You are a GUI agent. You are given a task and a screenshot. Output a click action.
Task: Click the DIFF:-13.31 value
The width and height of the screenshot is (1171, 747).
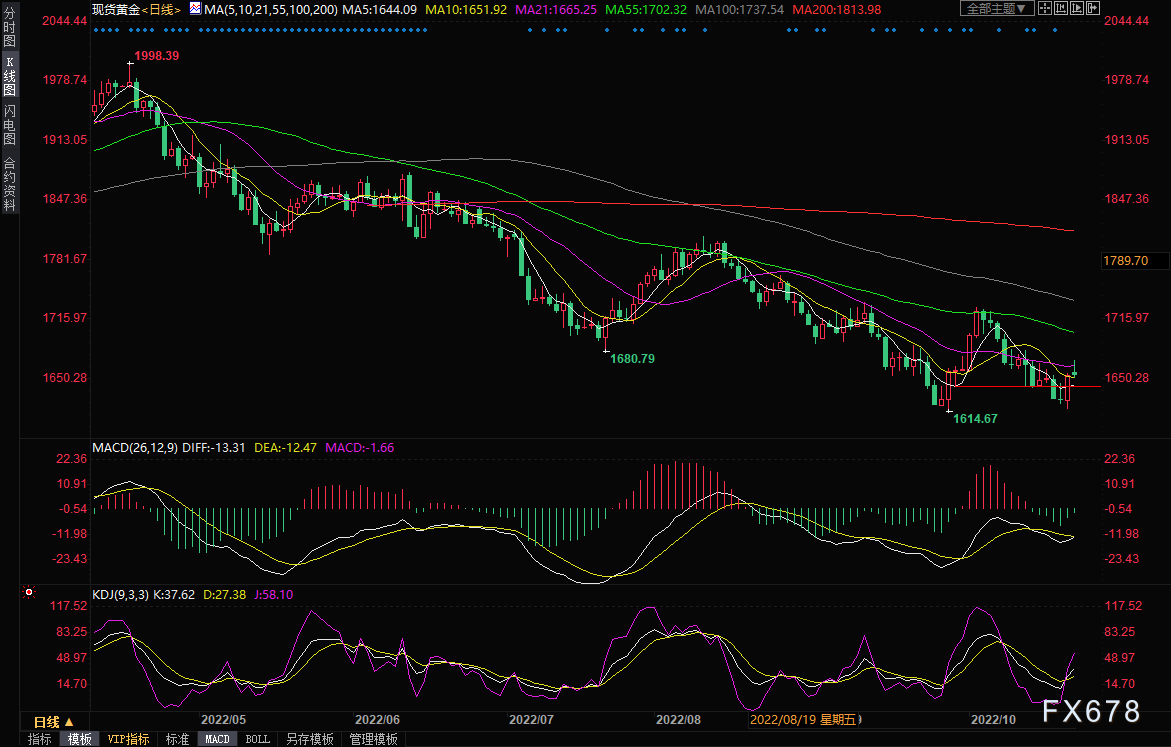tap(214, 447)
